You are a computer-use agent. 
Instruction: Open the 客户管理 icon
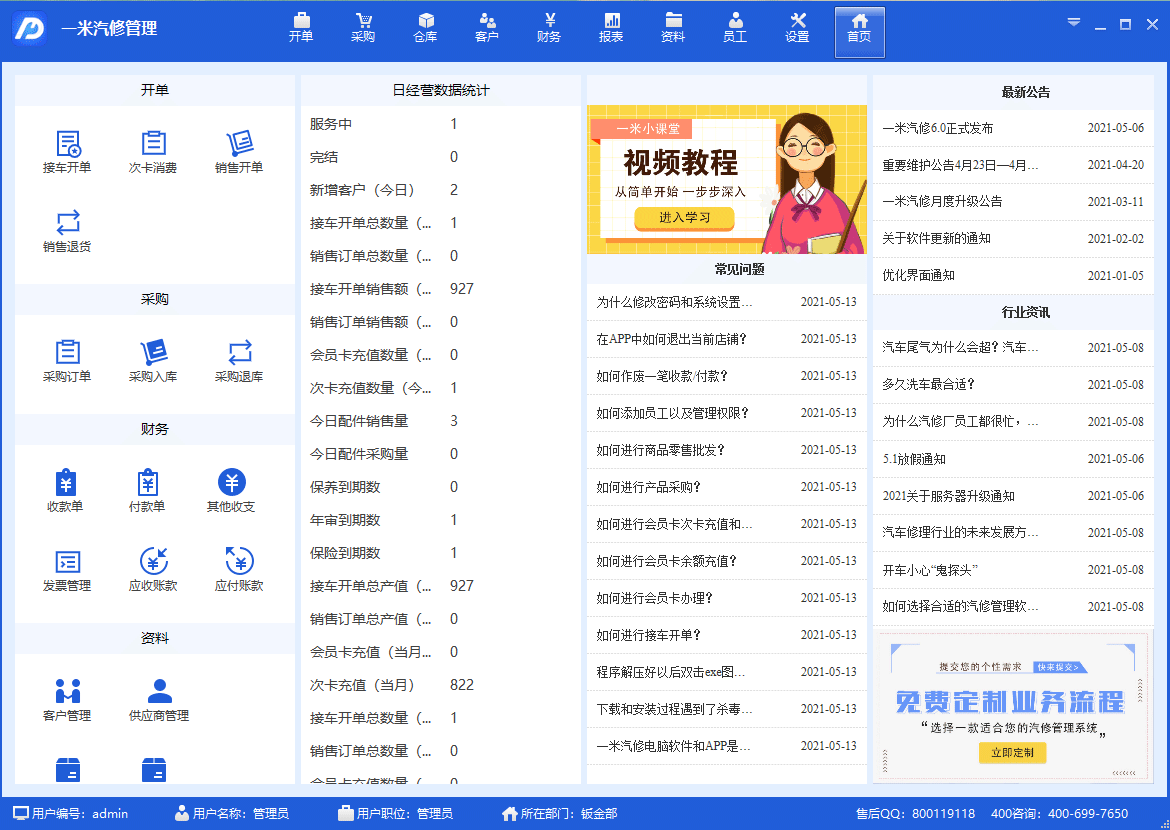tap(67, 700)
